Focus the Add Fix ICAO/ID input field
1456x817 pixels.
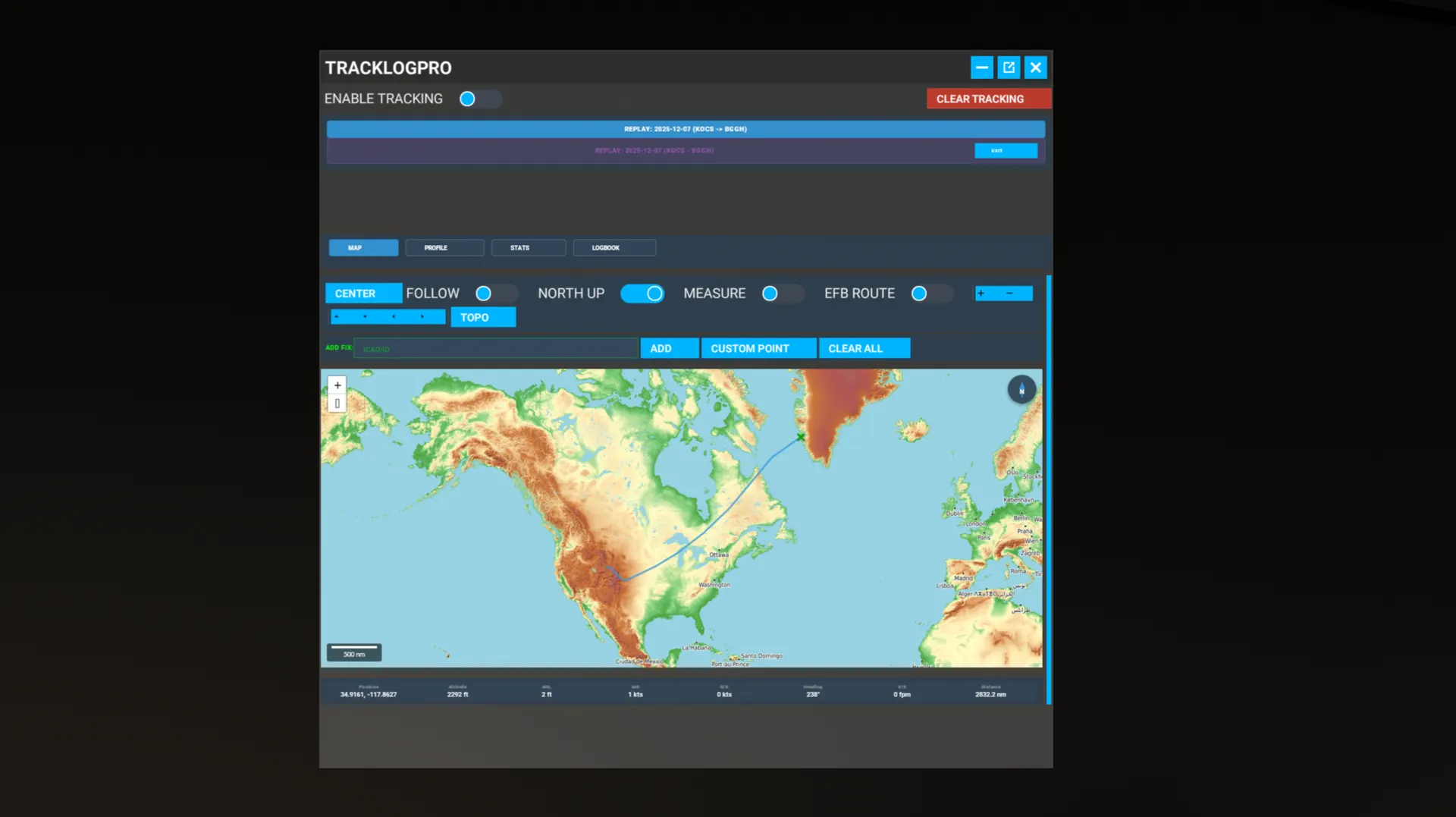[x=496, y=349]
